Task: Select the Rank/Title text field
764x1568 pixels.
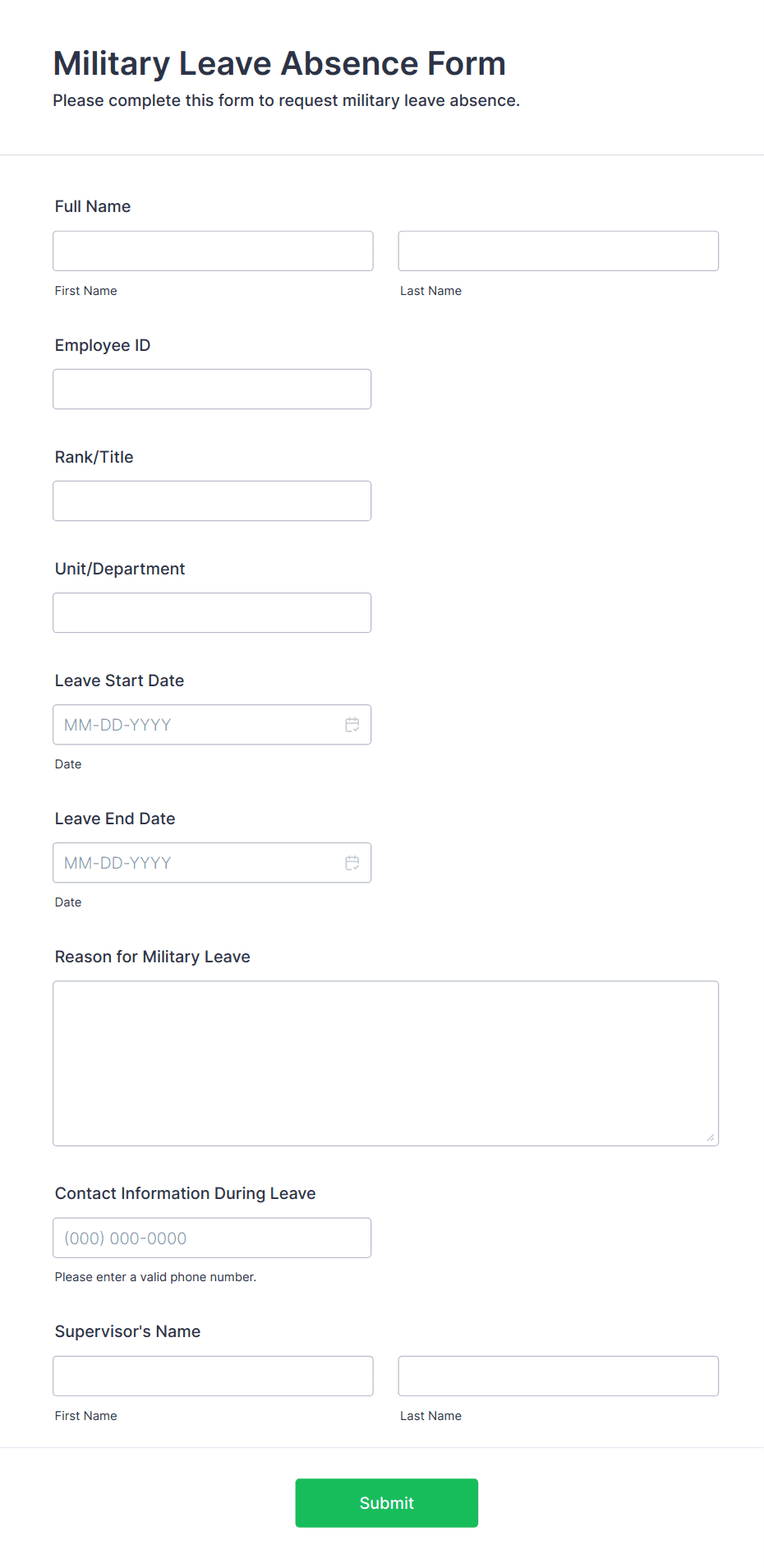Action: [x=212, y=500]
